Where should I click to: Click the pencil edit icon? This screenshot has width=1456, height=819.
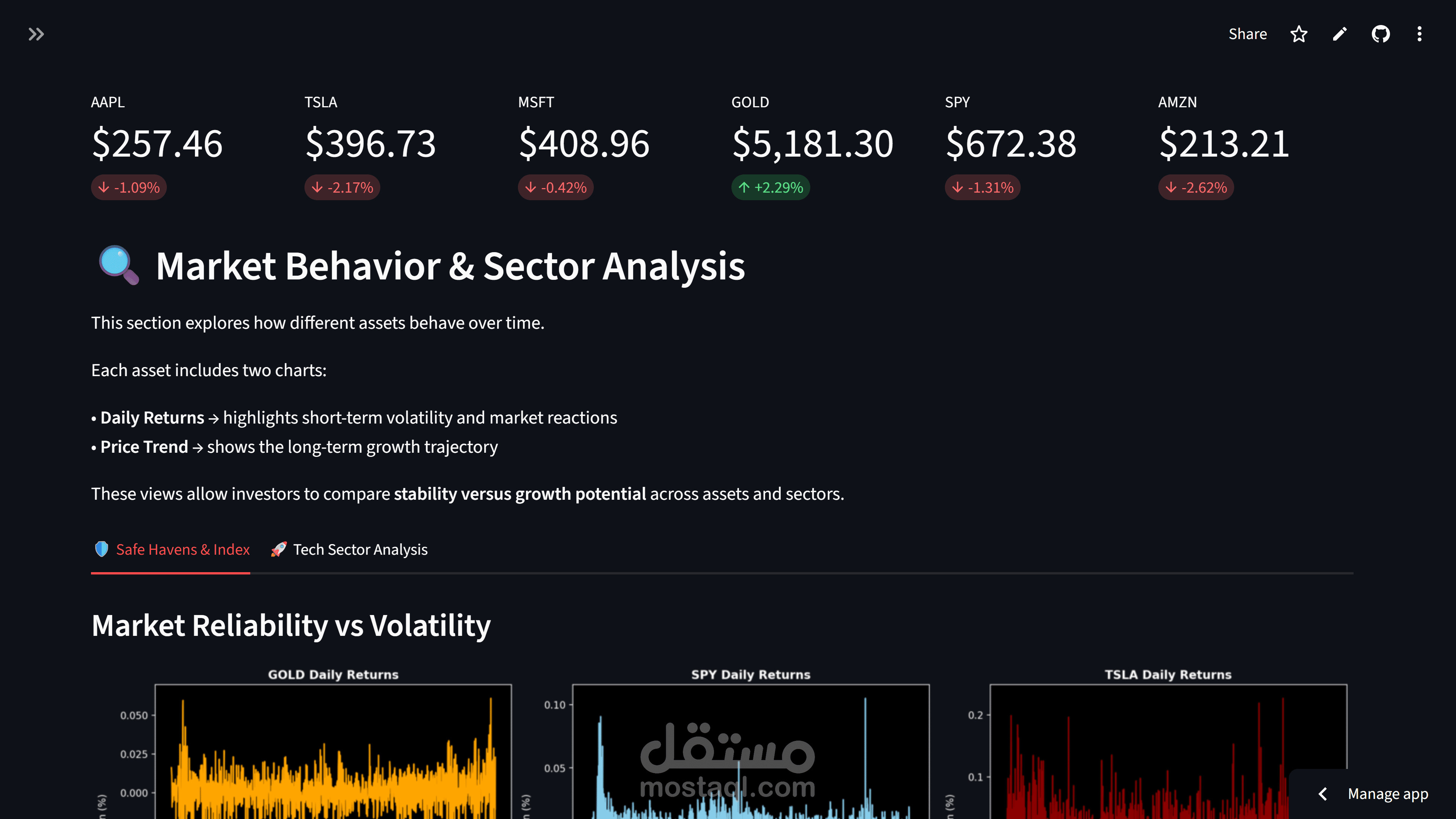pos(1340,34)
